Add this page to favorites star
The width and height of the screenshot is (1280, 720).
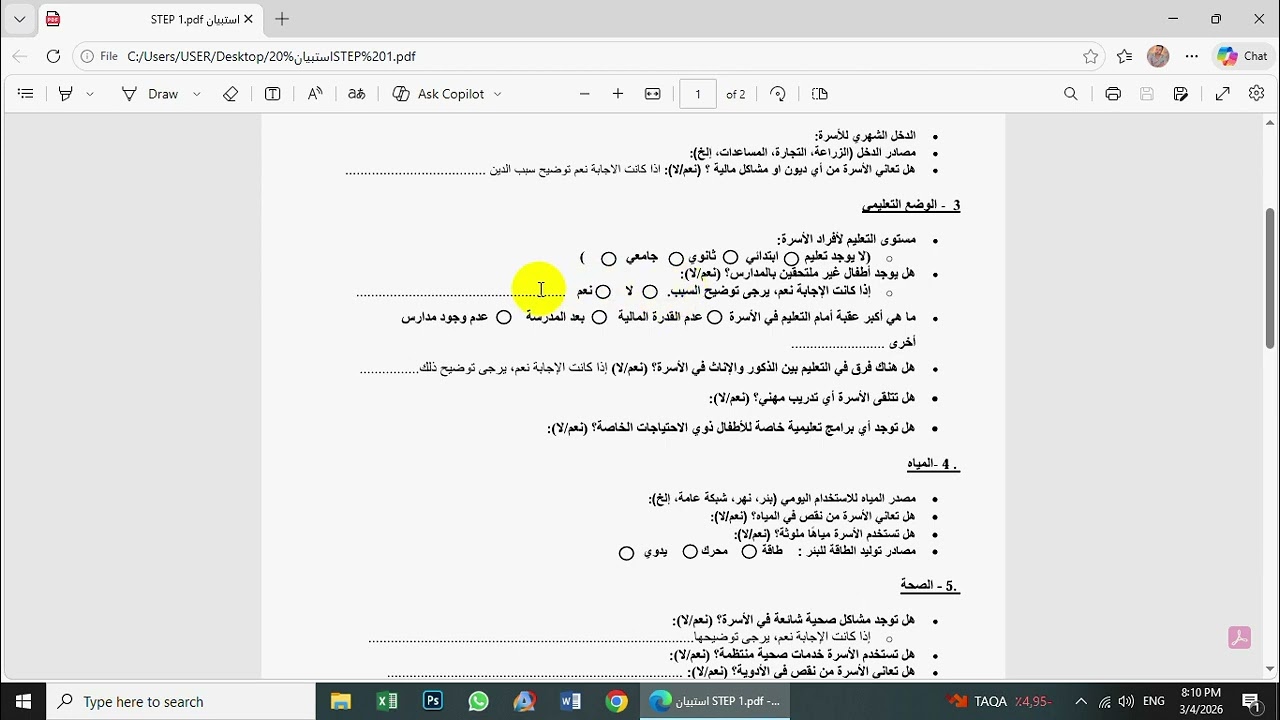(1091, 57)
